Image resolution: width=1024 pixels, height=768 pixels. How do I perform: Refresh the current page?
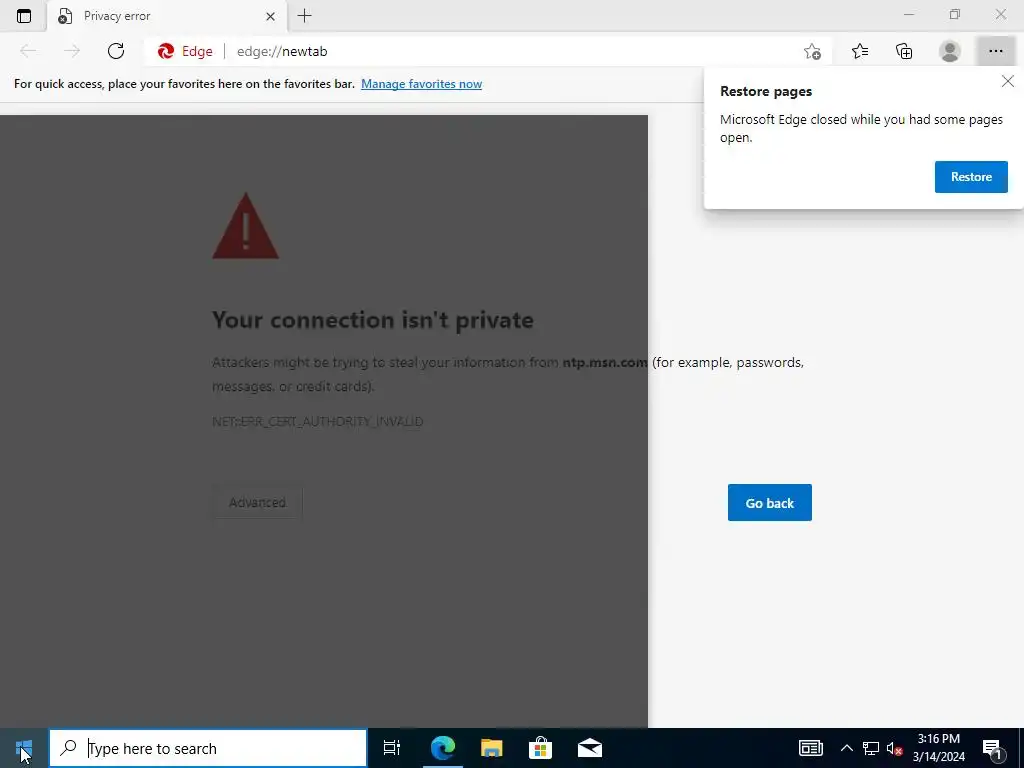tap(116, 51)
